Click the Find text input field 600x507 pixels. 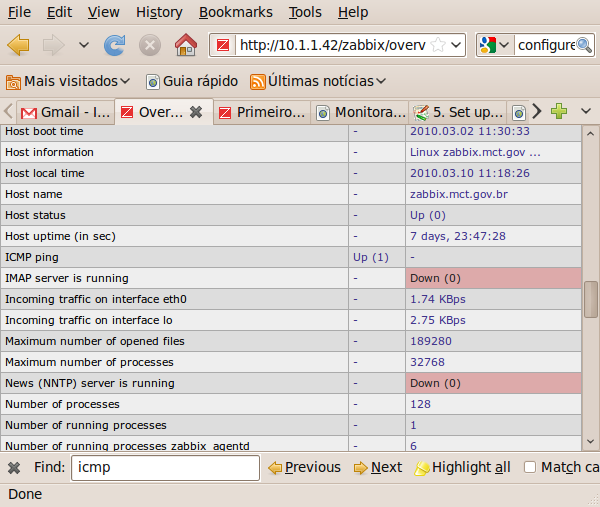pos(165,467)
